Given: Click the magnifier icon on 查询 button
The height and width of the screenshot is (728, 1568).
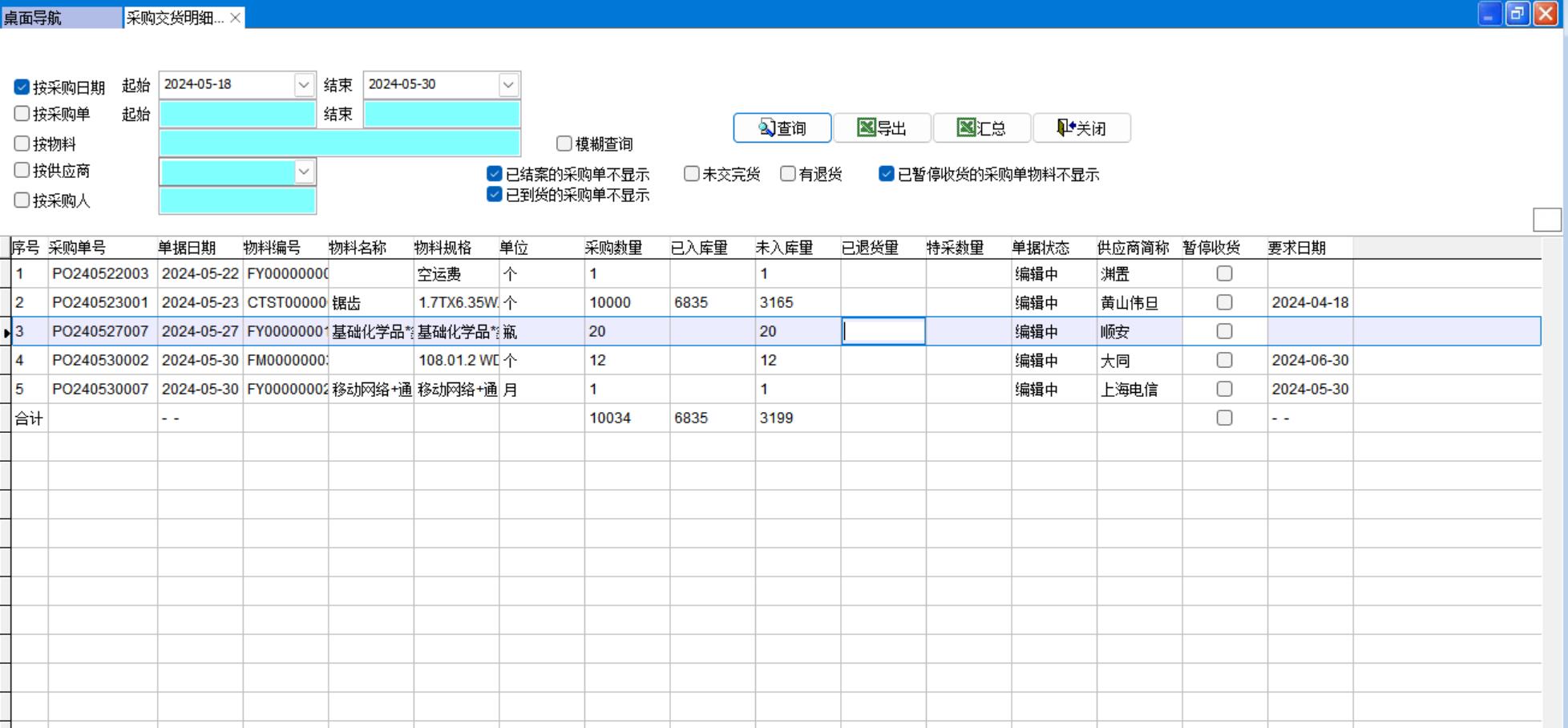Looking at the screenshot, I should 766,128.
